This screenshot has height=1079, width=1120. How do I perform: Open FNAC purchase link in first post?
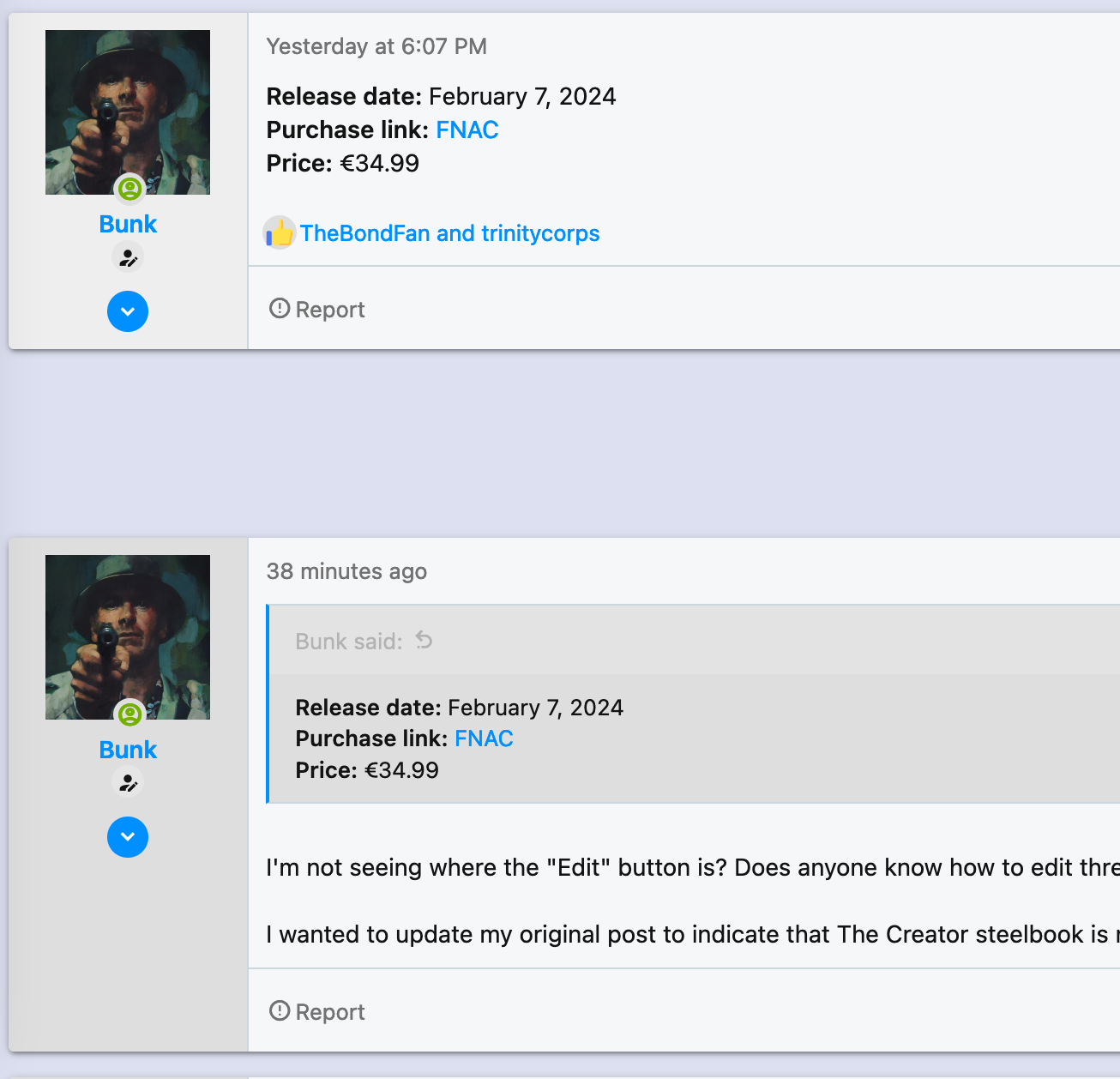click(467, 130)
